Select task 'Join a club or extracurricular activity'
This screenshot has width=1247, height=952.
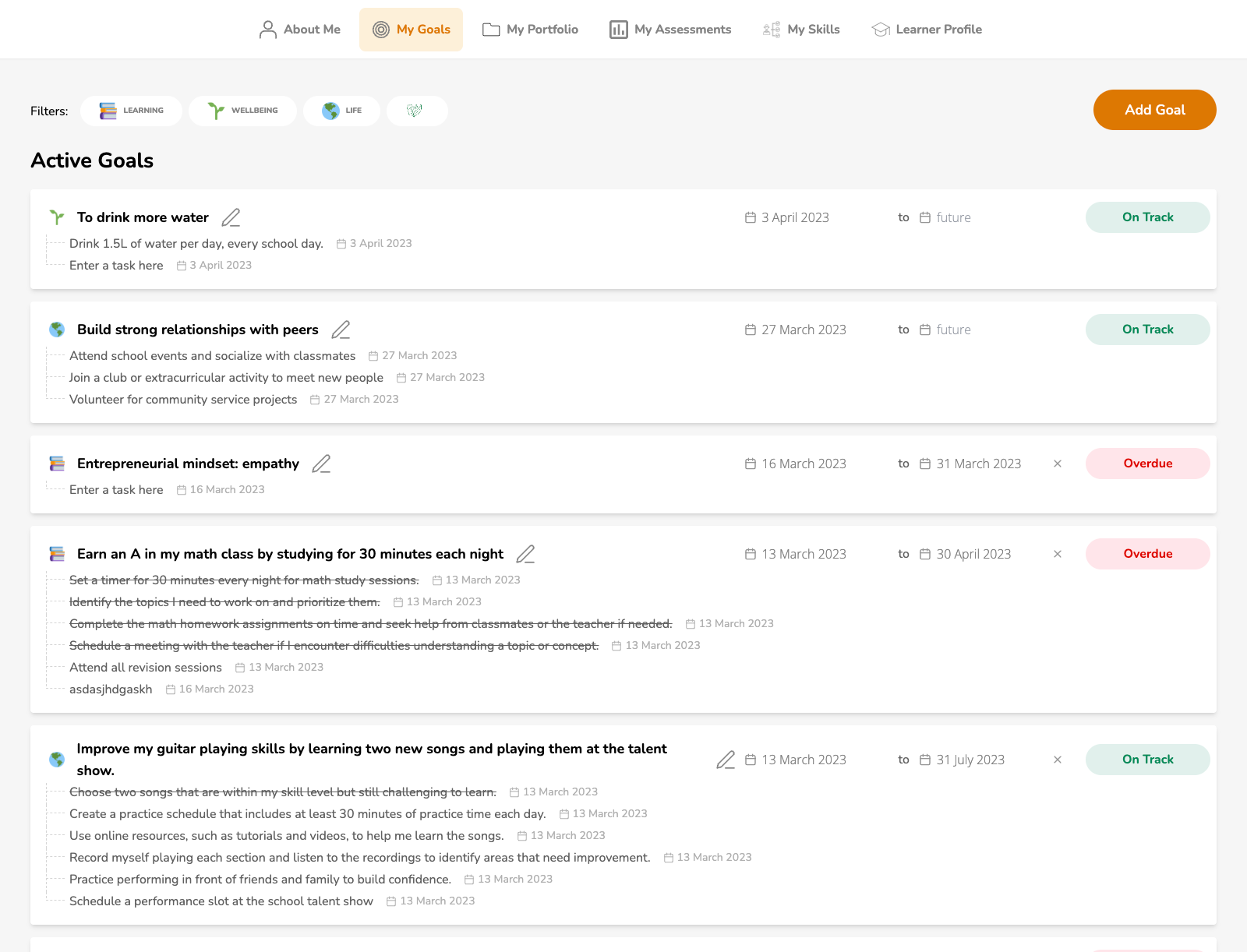(x=226, y=378)
